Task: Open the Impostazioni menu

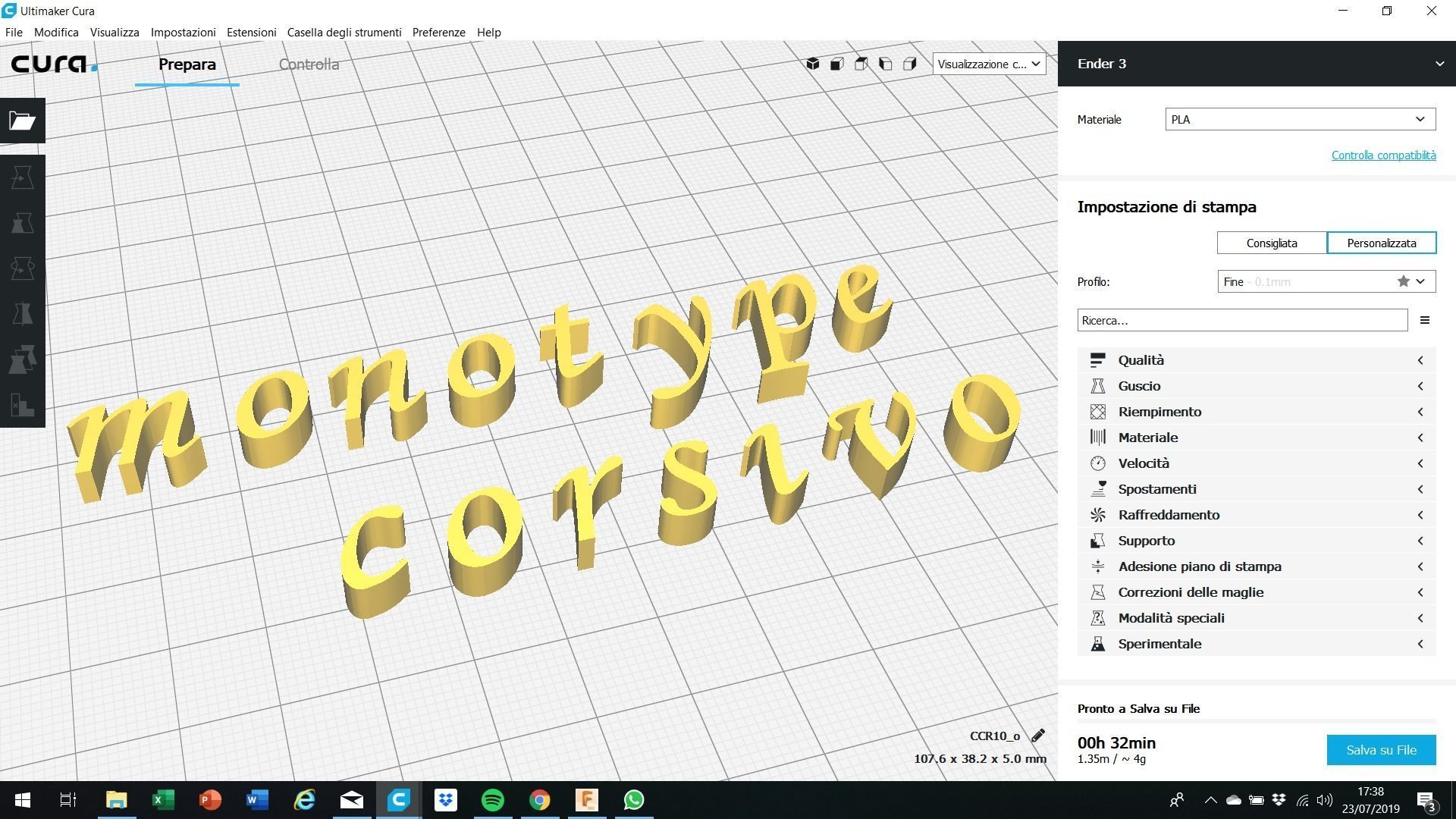Action: coord(183,32)
